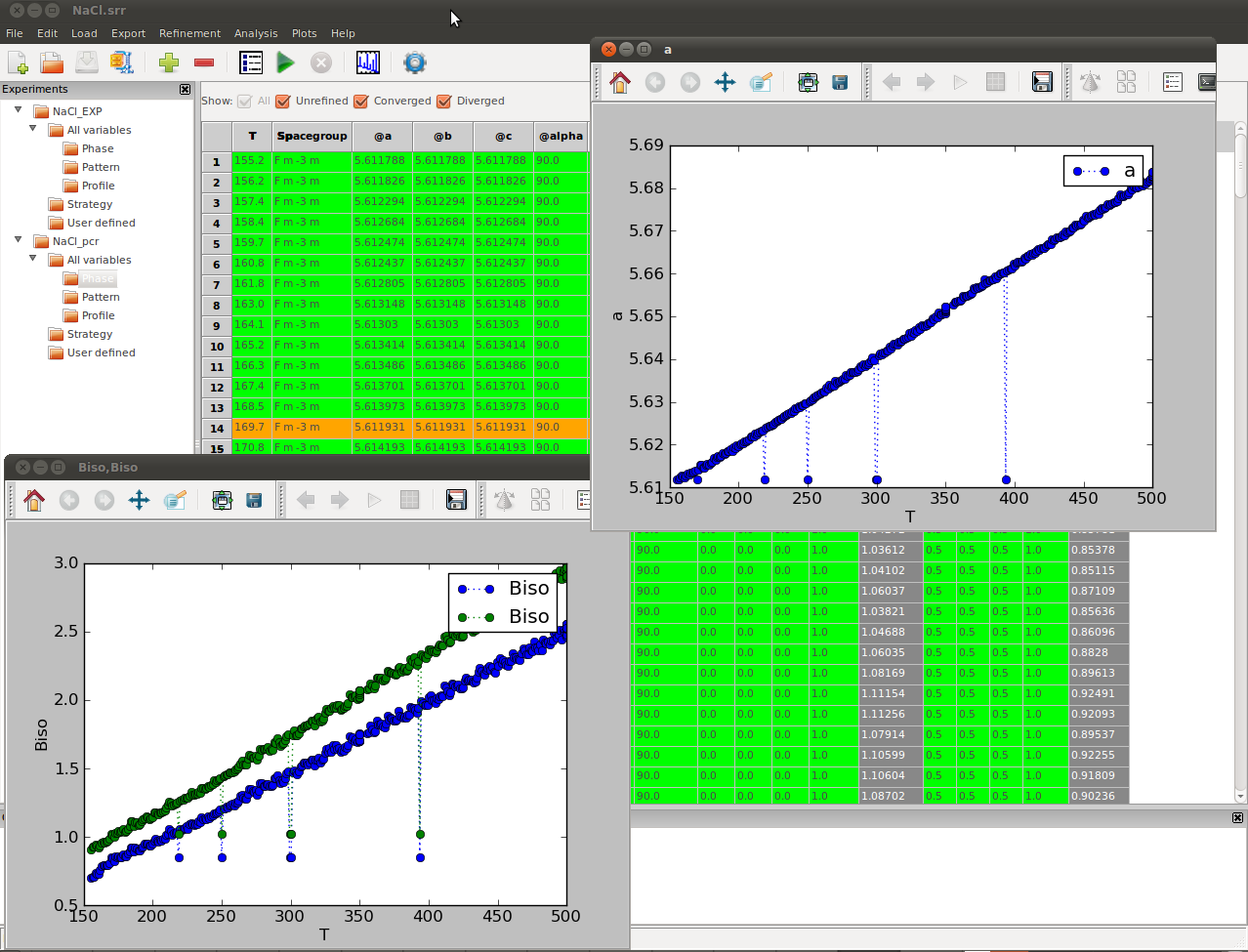This screenshot has height=952, width=1248.
Task: Toggle the Converged checkbox
Action: click(361, 102)
